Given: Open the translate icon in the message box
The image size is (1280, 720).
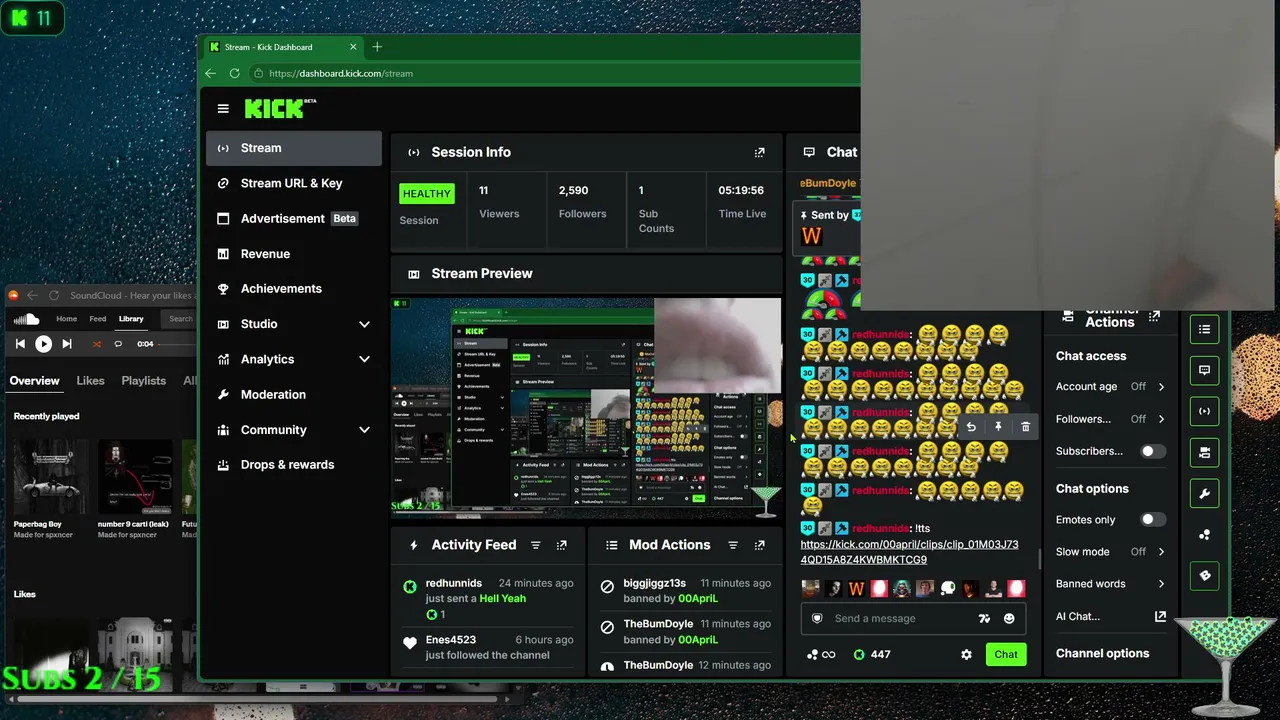Looking at the screenshot, I should point(984,619).
